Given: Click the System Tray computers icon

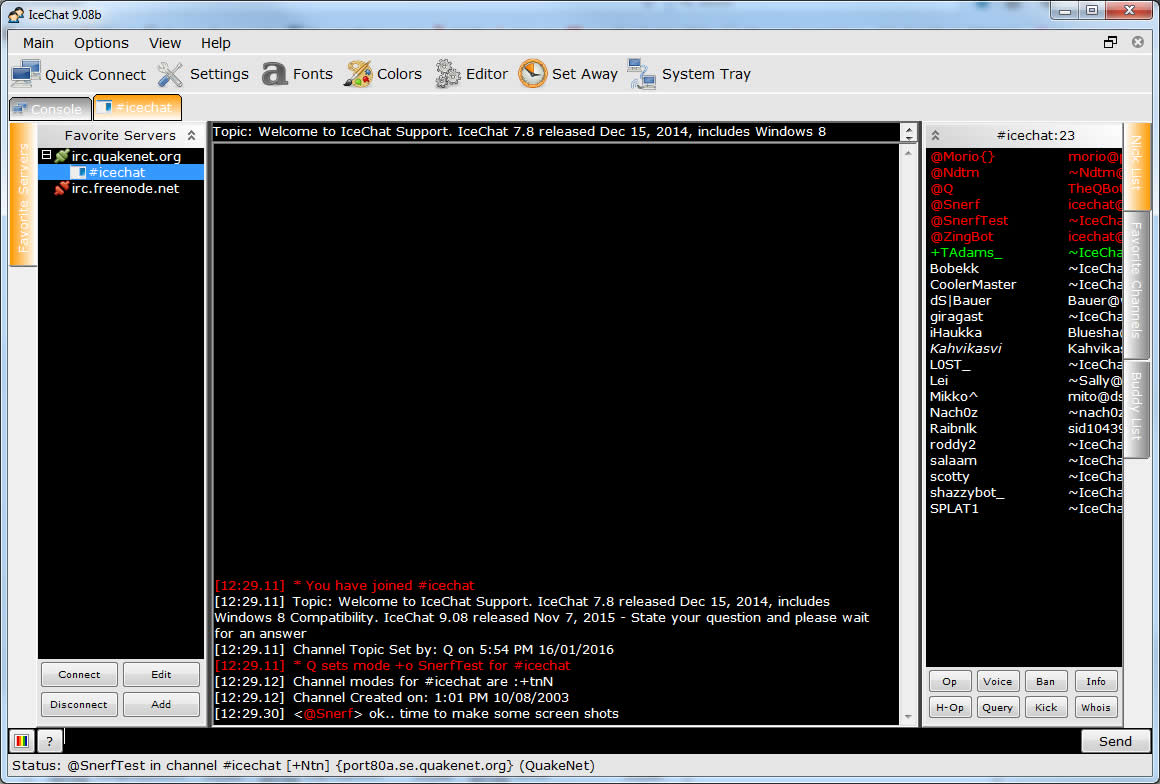Looking at the screenshot, I should point(641,74).
